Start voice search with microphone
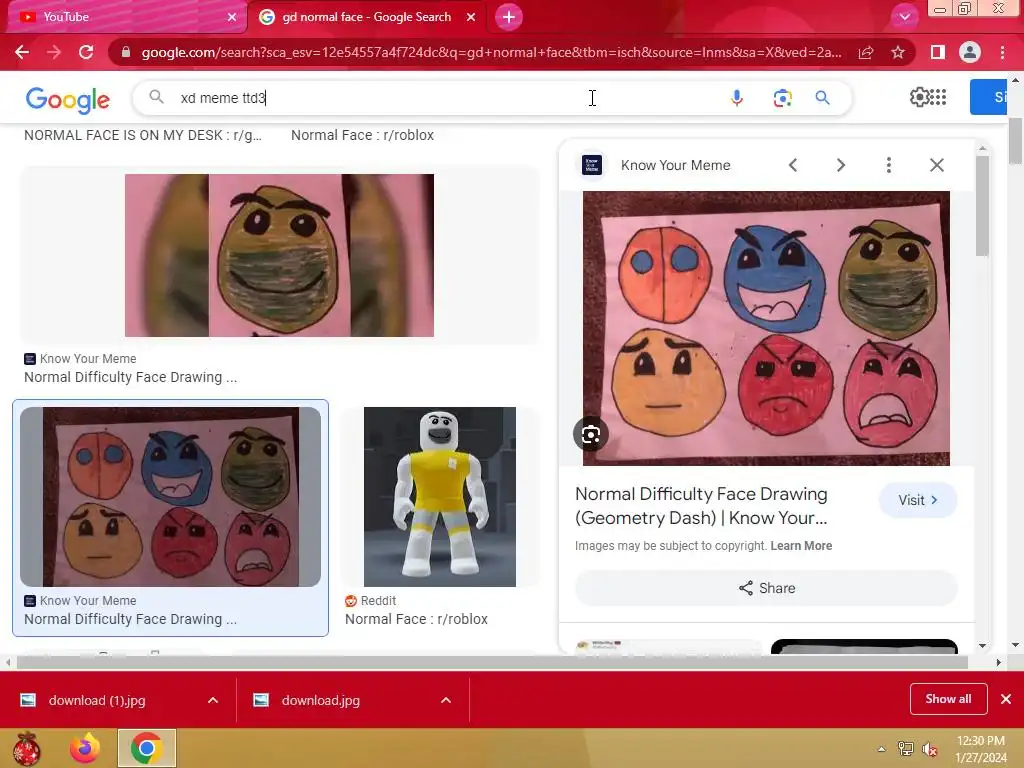Screen dimensions: 1024x768 pyautogui.click(x=737, y=98)
